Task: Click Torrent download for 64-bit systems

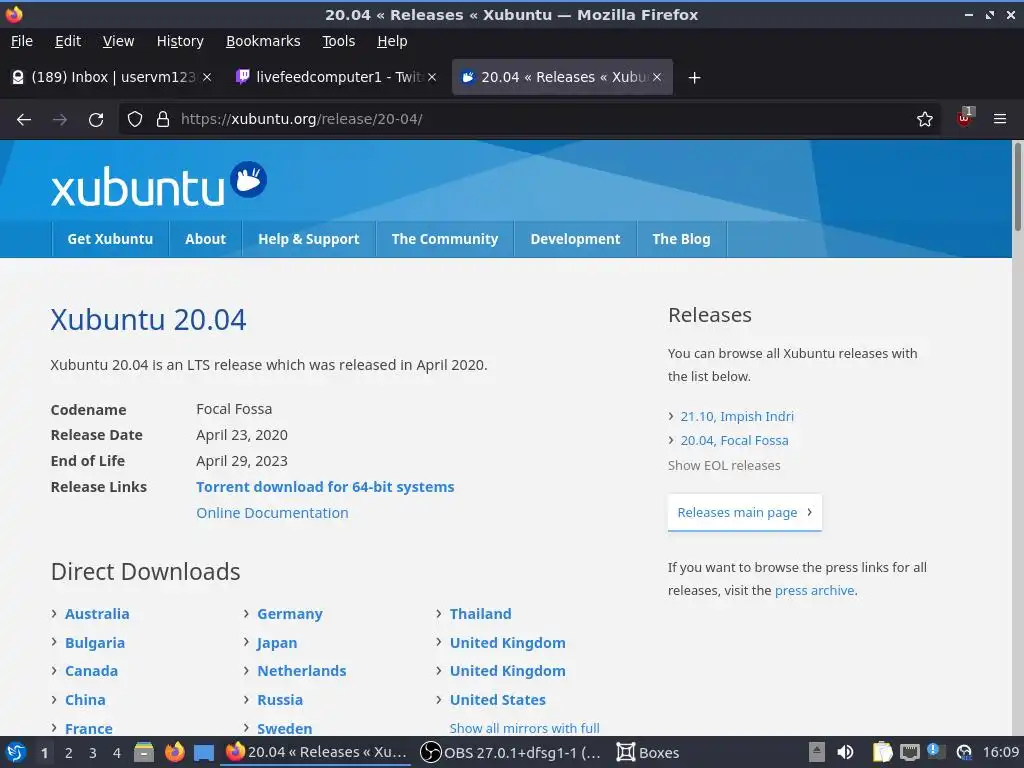Action: pyautogui.click(x=325, y=487)
